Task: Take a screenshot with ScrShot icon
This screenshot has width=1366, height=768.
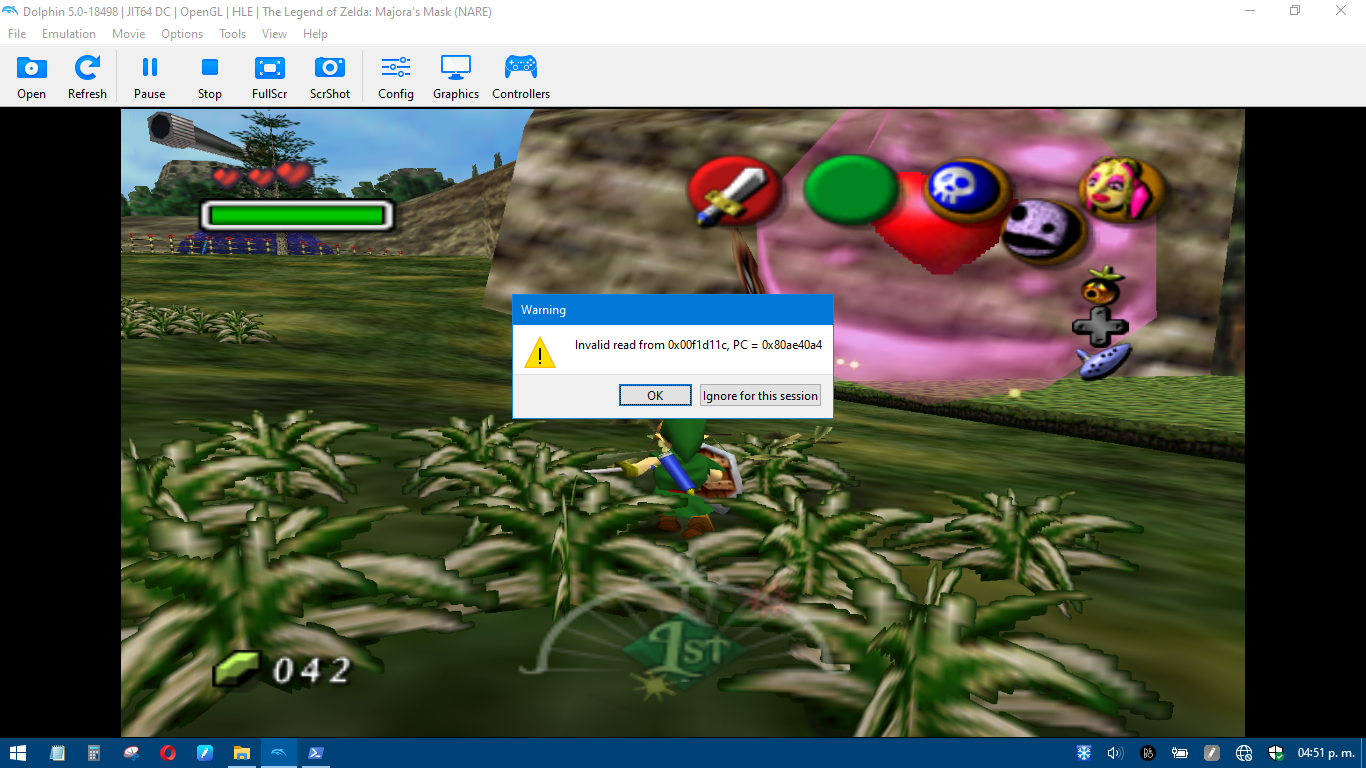Action: pyautogui.click(x=330, y=78)
